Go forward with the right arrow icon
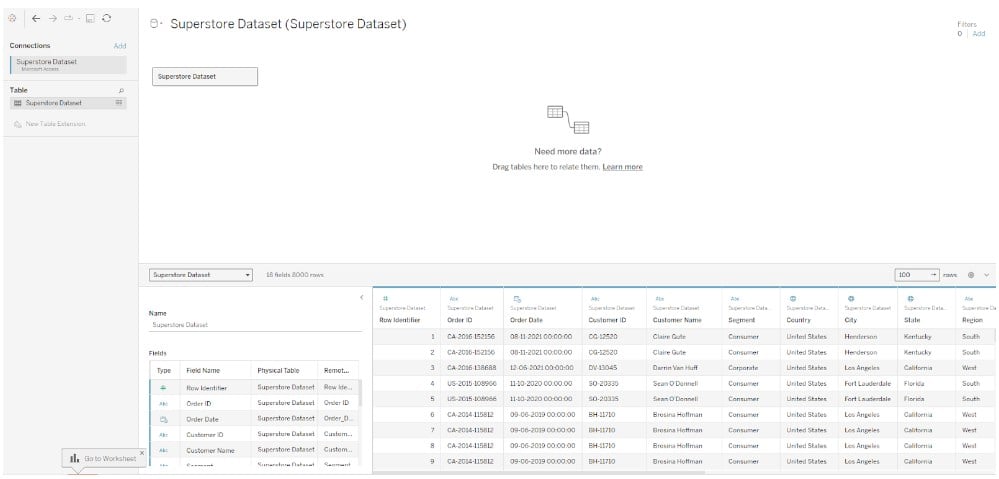This screenshot has height=479, width=999. click(x=53, y=19)
